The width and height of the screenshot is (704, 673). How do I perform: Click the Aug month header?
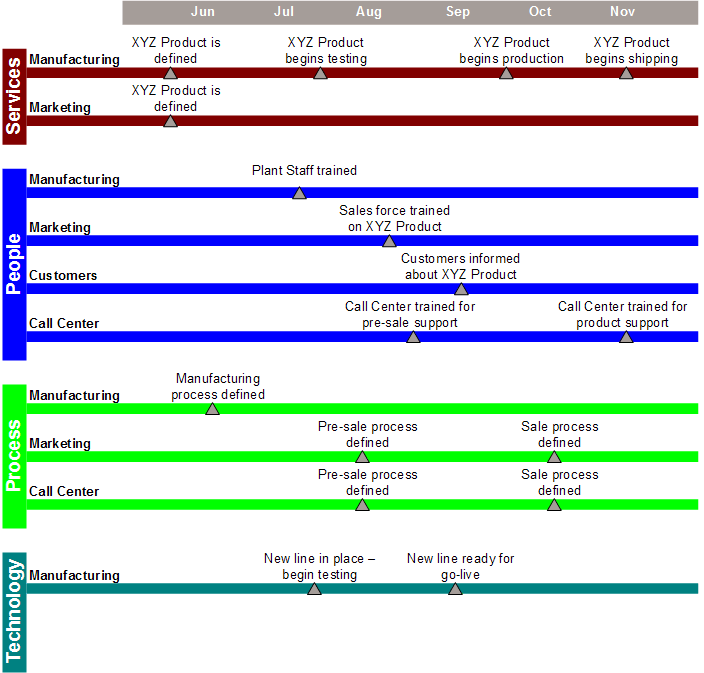(369, 12)
